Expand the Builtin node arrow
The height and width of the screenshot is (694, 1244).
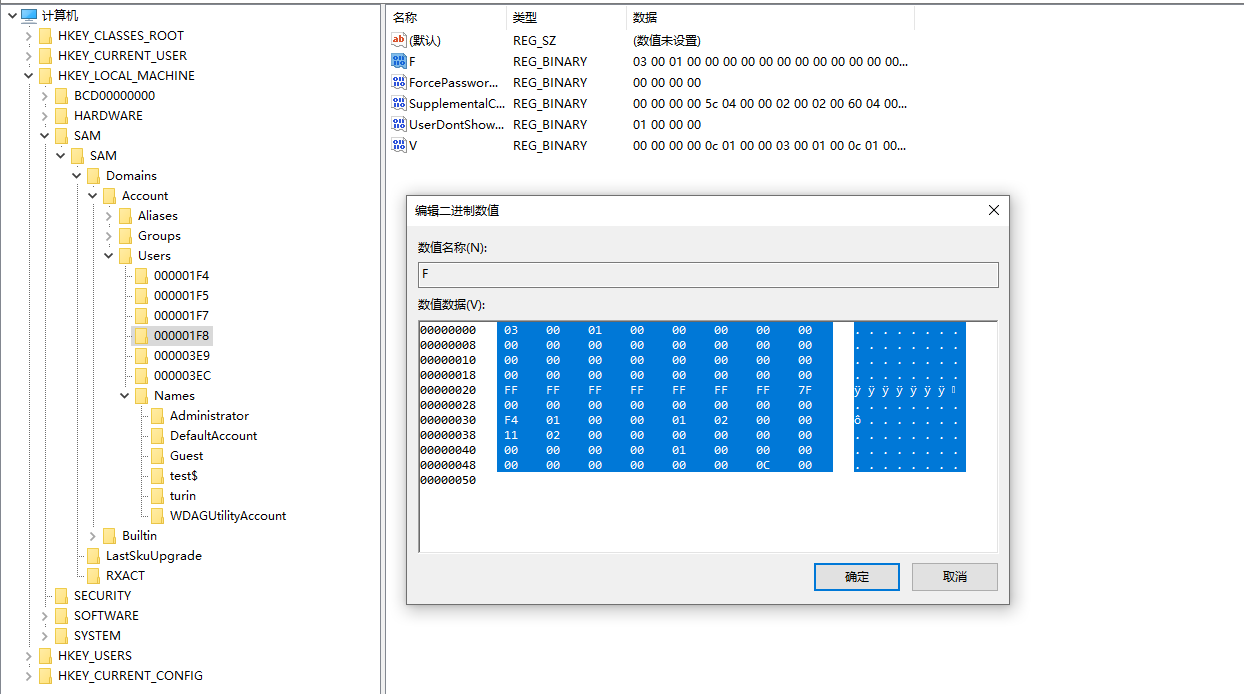point(92,535)
